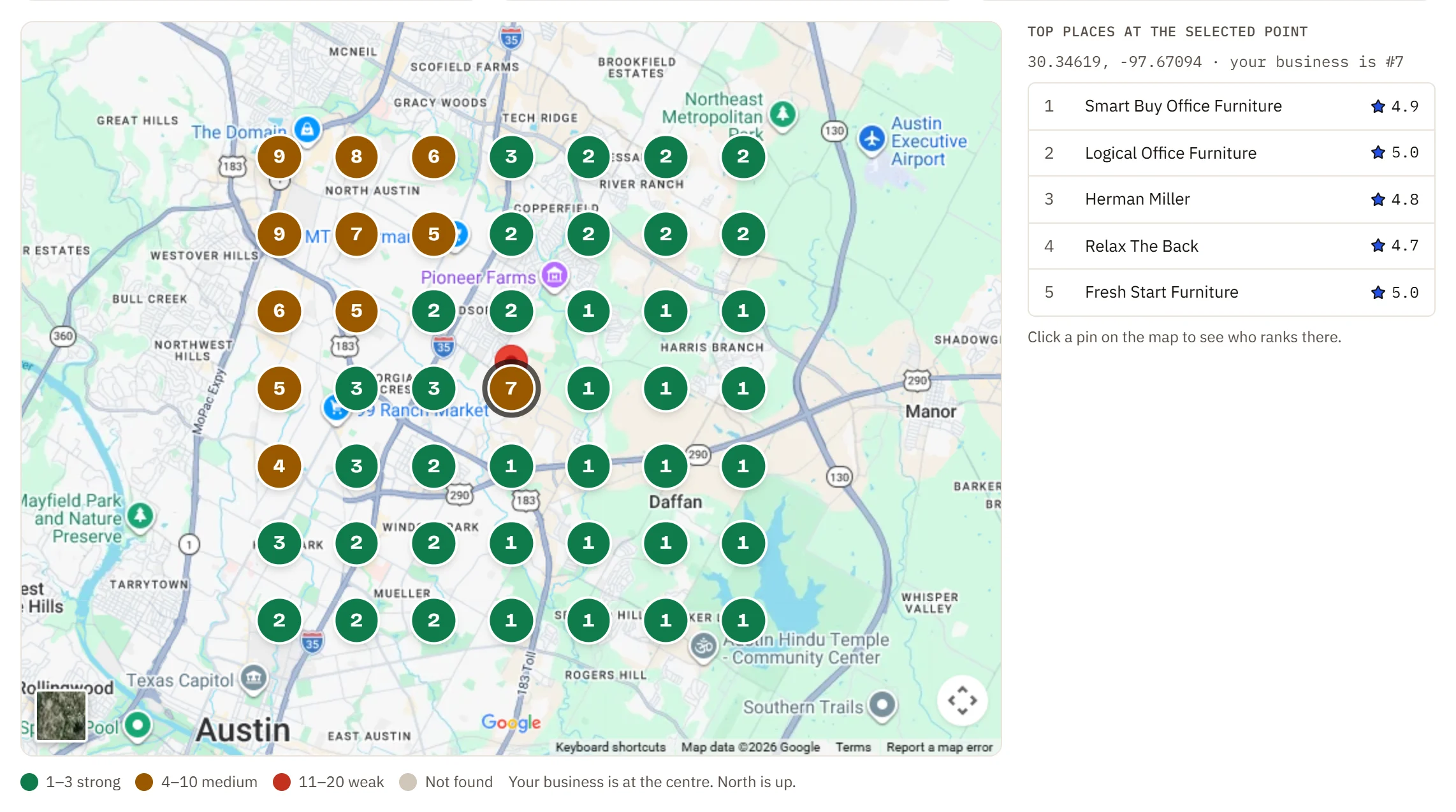Click the rank 8 pin near North Austin
The image size is (1456, 812).
[x=356, y=156]
